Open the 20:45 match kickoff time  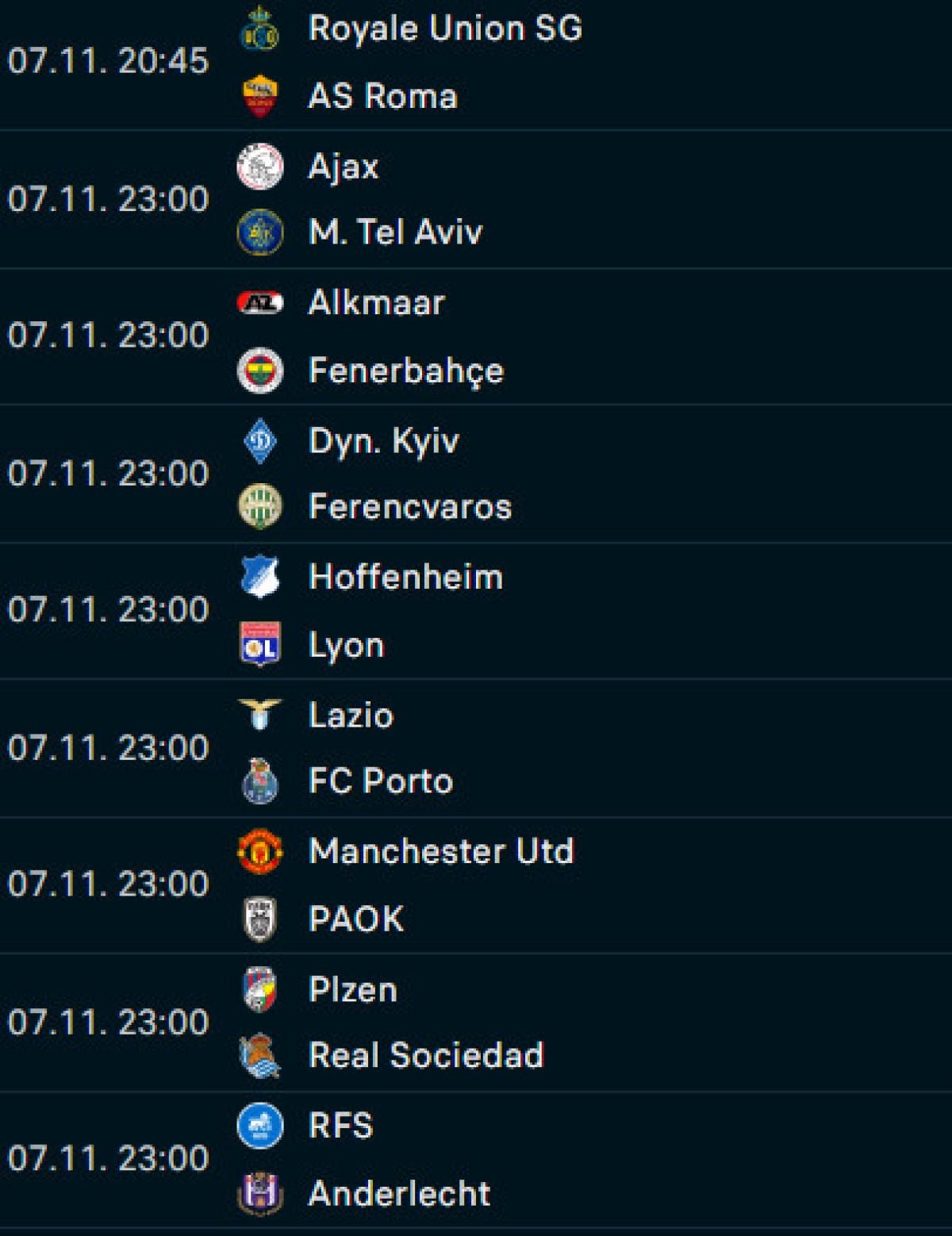tap(108, 61)
